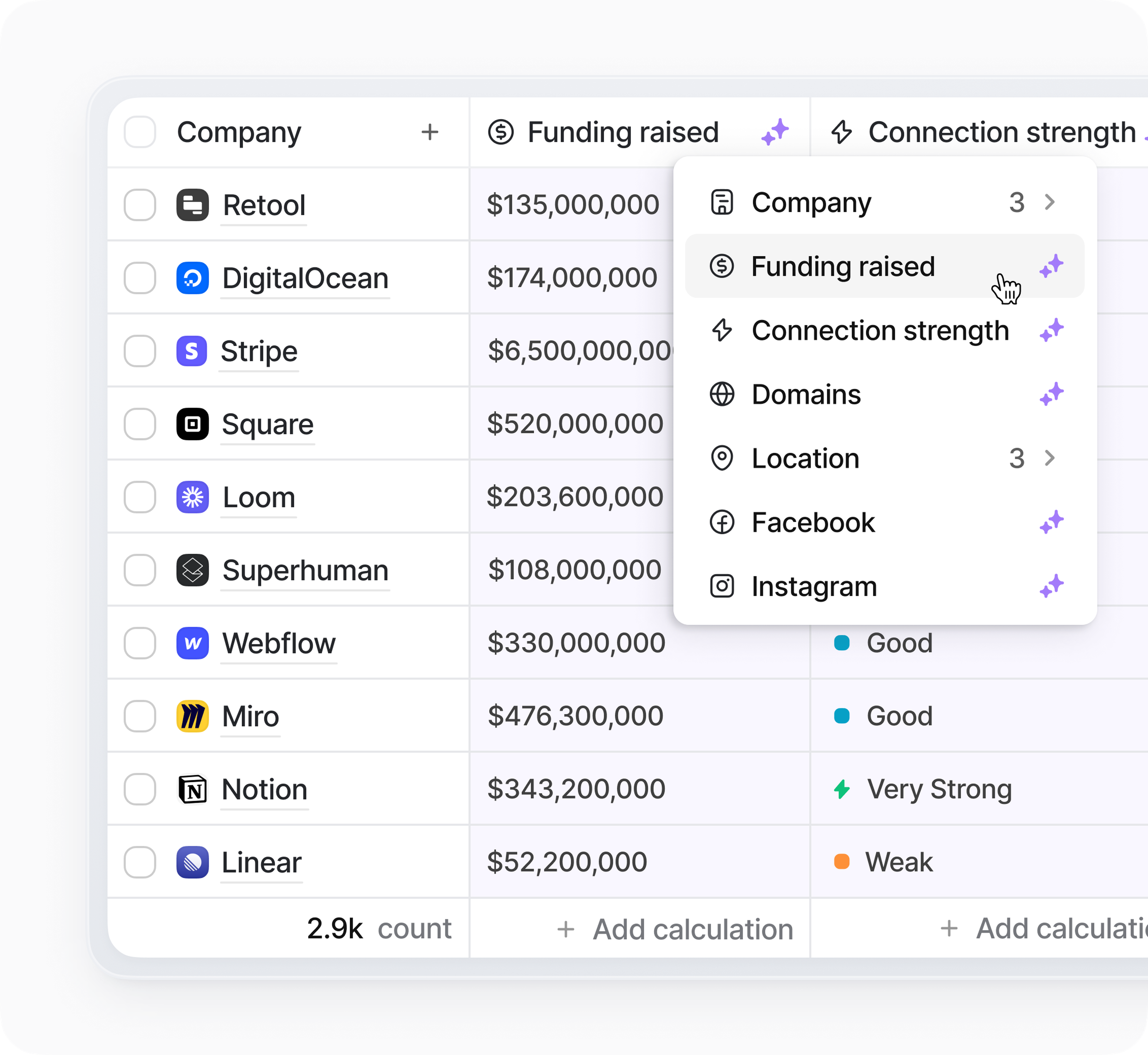Viewport: 1148px width, 1055px height.
Task: Open the Superhuman company link
Action: [x=306, y=570]
